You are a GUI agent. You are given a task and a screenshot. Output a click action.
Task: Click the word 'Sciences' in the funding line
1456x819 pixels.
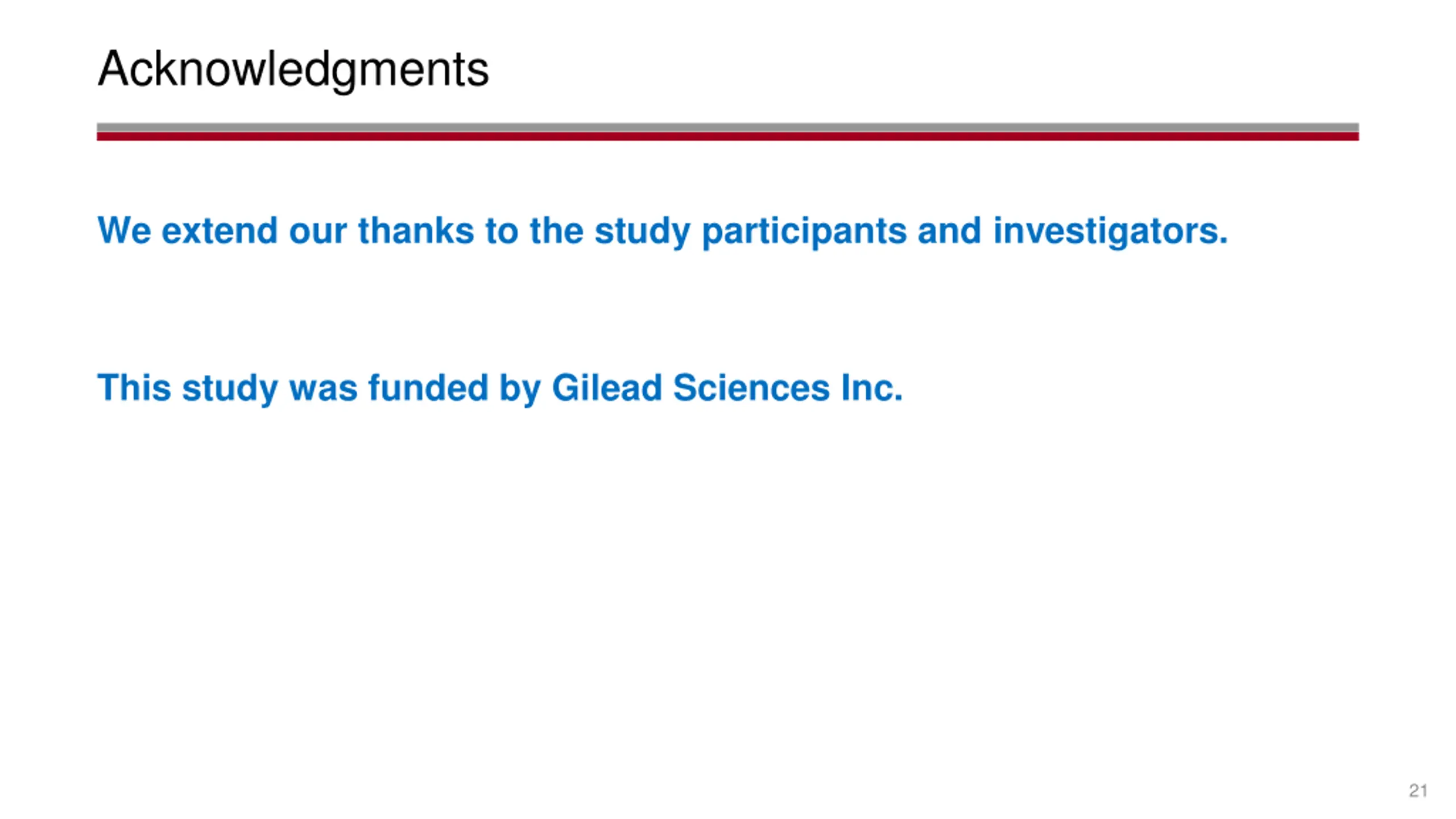tap(751, 388)
